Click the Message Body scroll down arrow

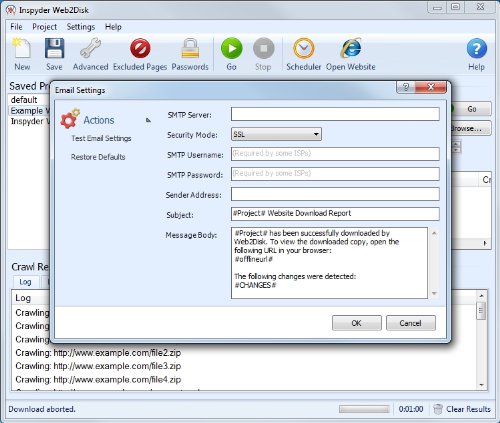[434, 293]
